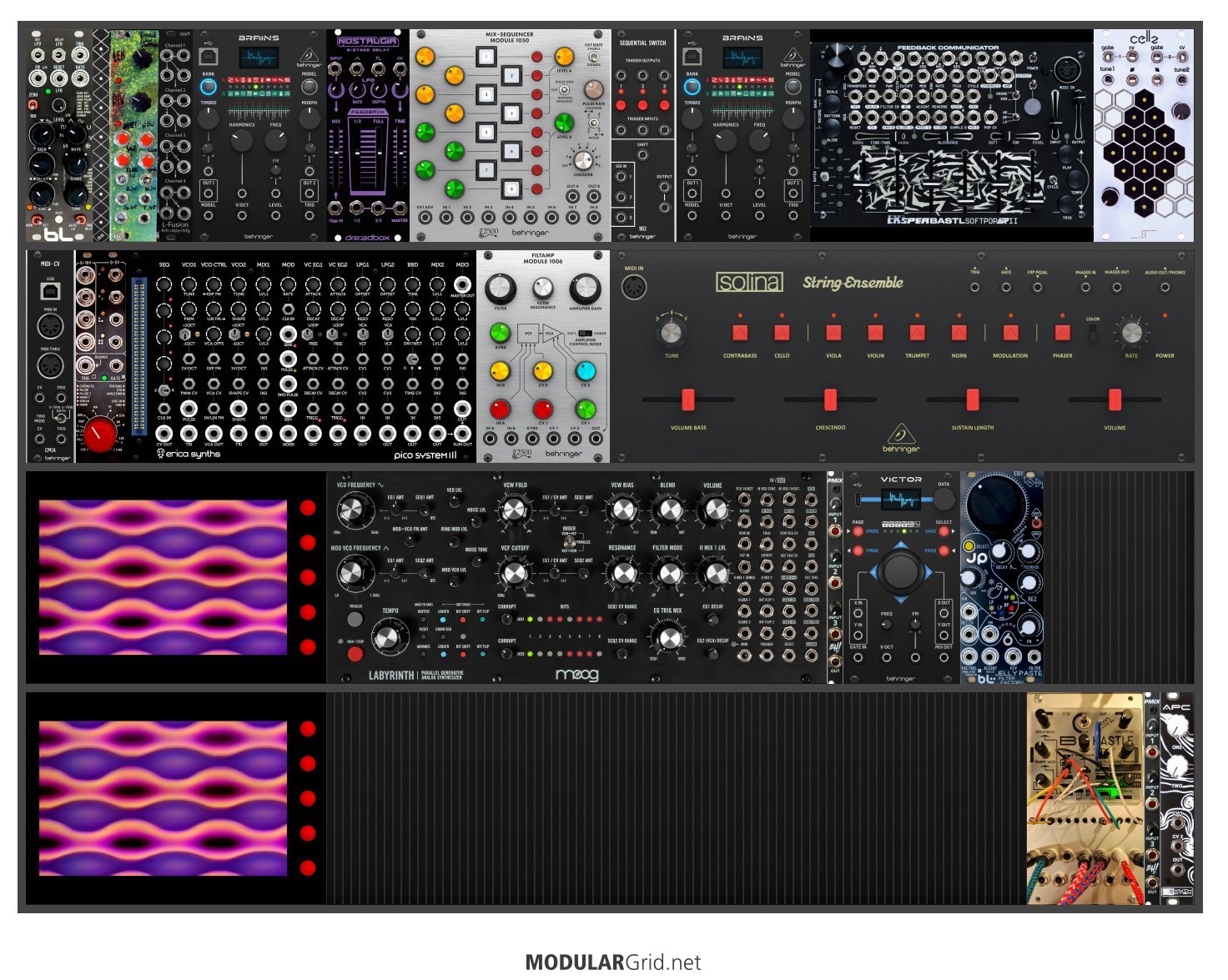Click the Rate knob on the Solina
Viewport: 1228px width, 980px height.
(x=1131, y=332)
